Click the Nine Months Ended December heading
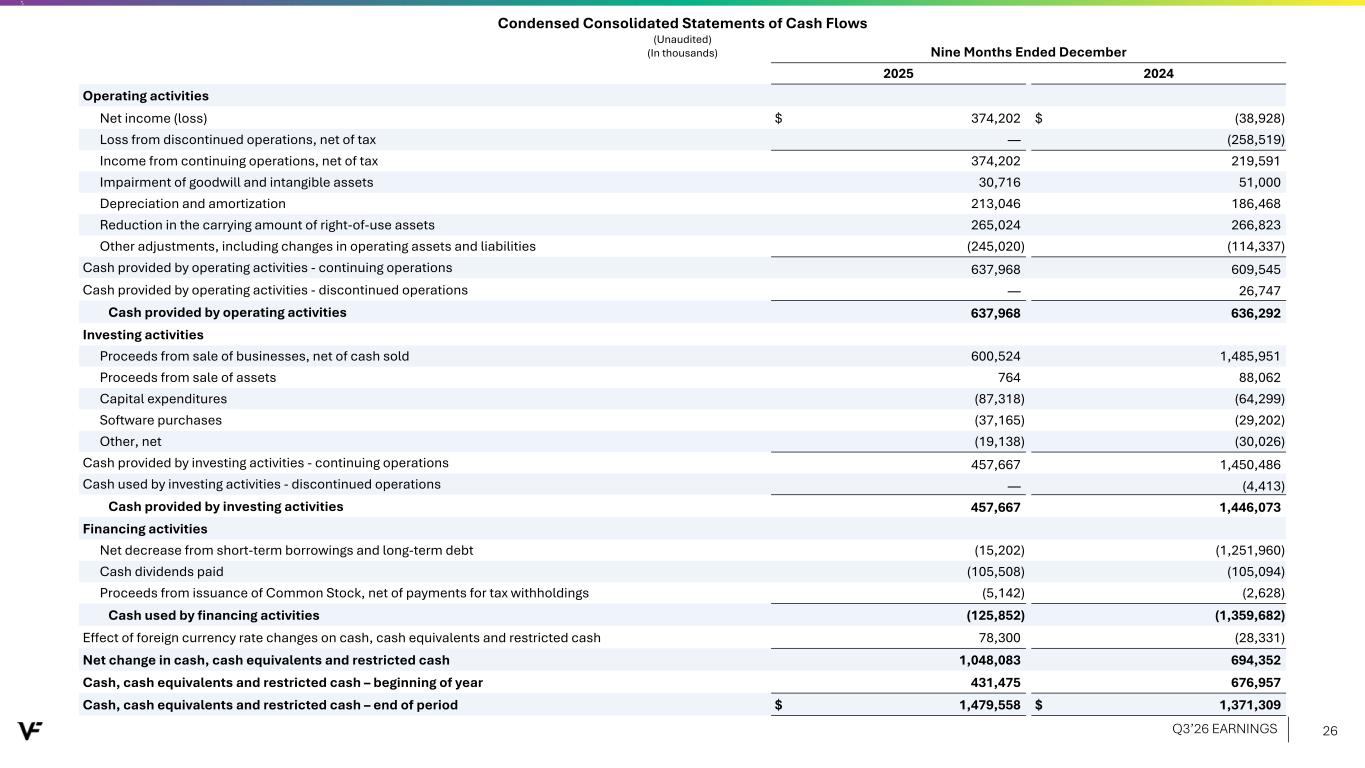 pyautogui.click(x=1028, y=52)
